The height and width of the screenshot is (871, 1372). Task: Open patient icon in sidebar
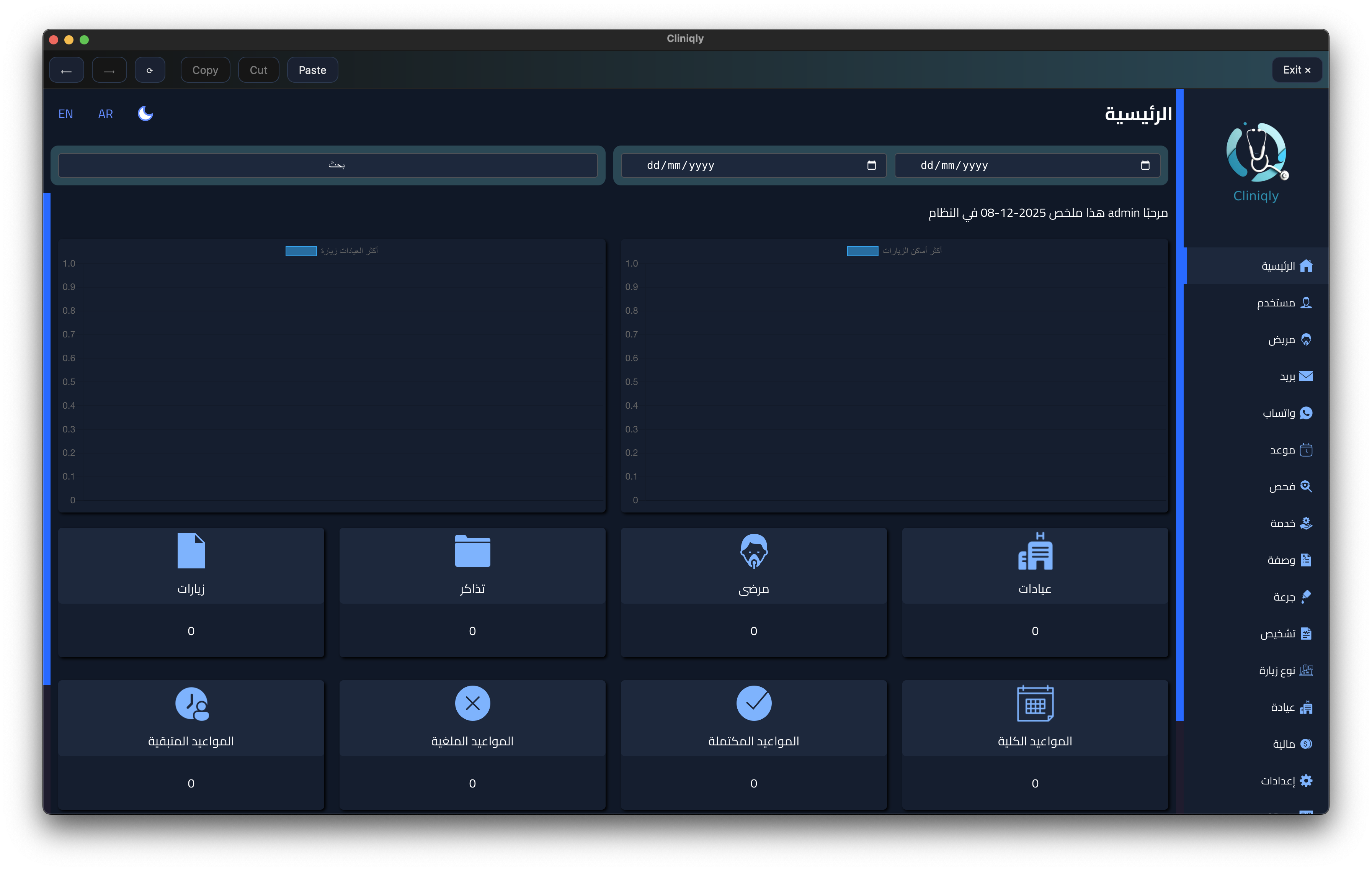1306,340
